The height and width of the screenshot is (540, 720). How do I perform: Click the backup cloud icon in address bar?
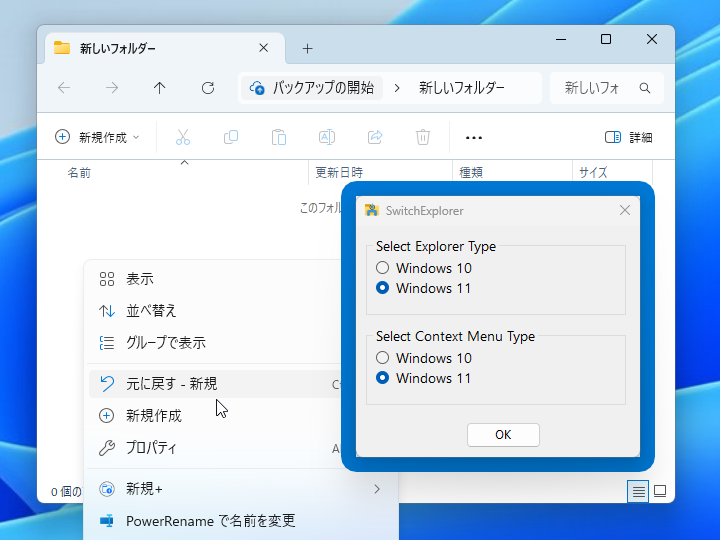pos(257,88)
